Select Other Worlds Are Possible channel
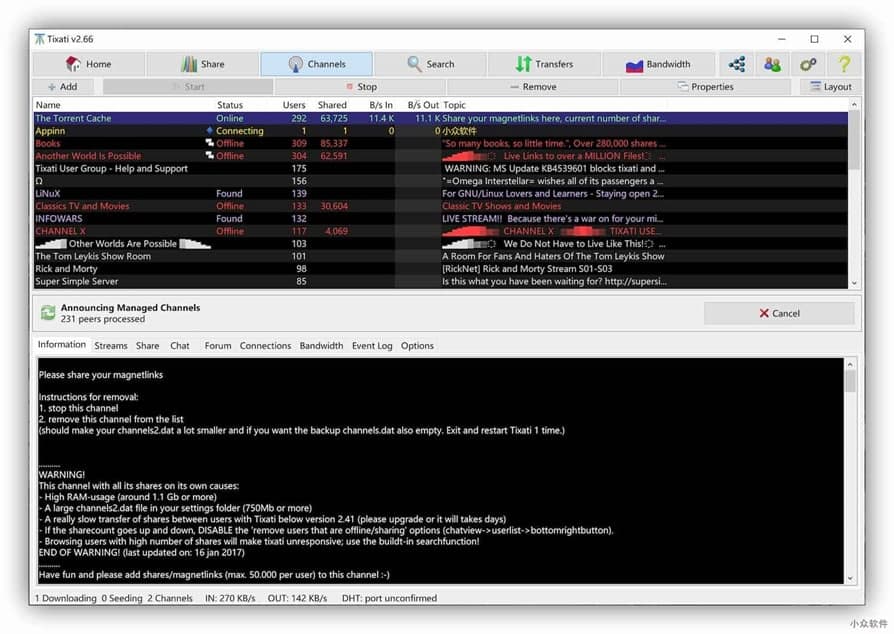The height and width of the screenshot is (634, 894). 440,243
